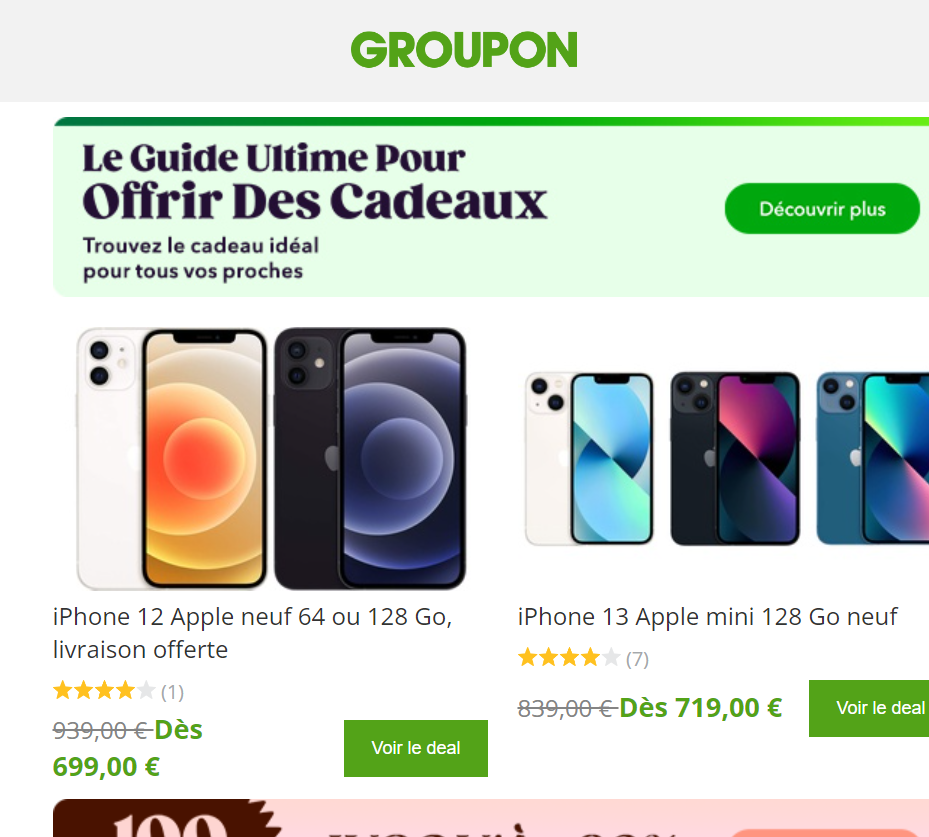The height and width of the screenshot is (837, 929).
Task: Open the iPhone 13 mini review count (7)
Action: [638, 659]
